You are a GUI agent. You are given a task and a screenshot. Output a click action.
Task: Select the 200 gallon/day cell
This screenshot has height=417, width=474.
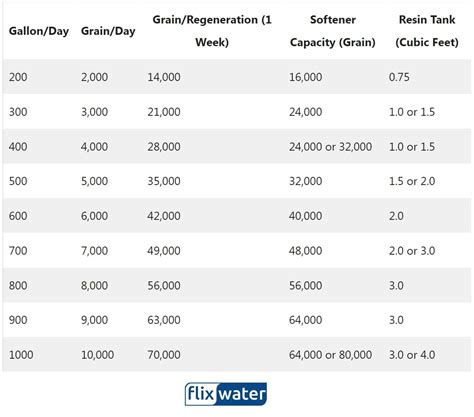18,77
